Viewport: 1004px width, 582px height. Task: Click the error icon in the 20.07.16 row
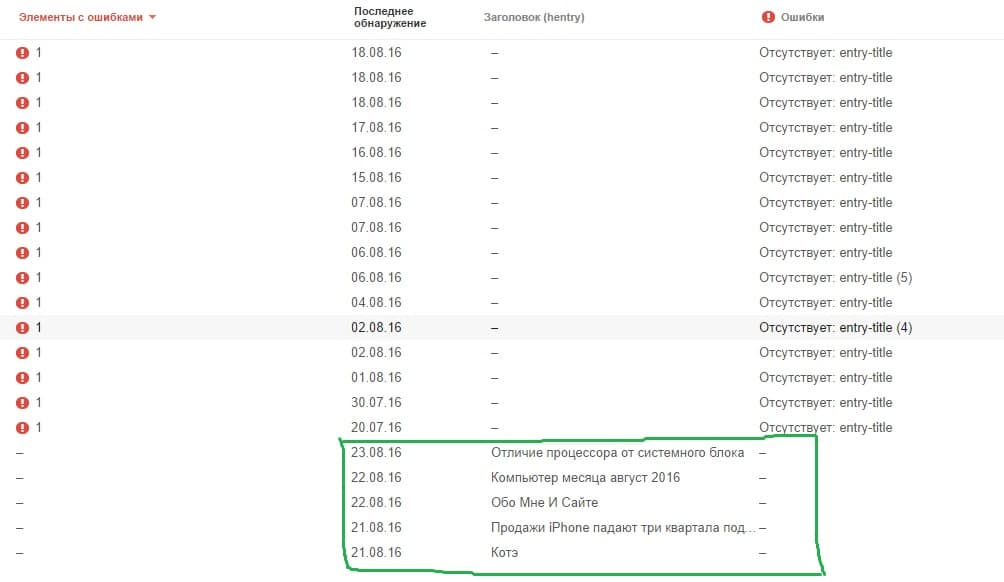coord(23,427)
